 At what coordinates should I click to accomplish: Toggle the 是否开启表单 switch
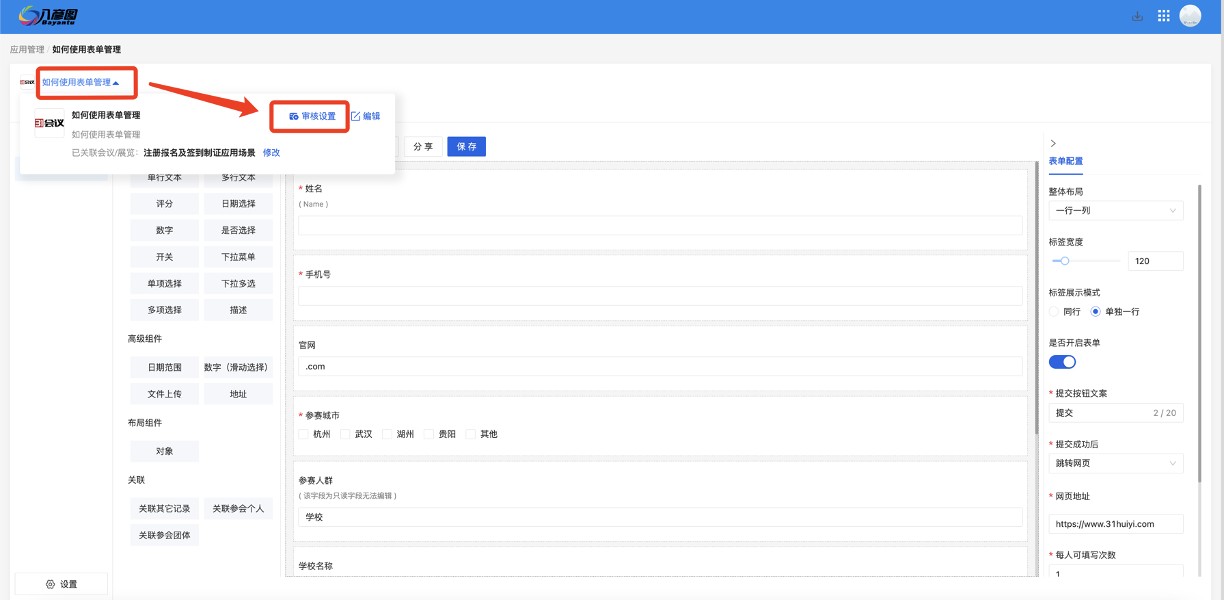[x=1062, y=361]
